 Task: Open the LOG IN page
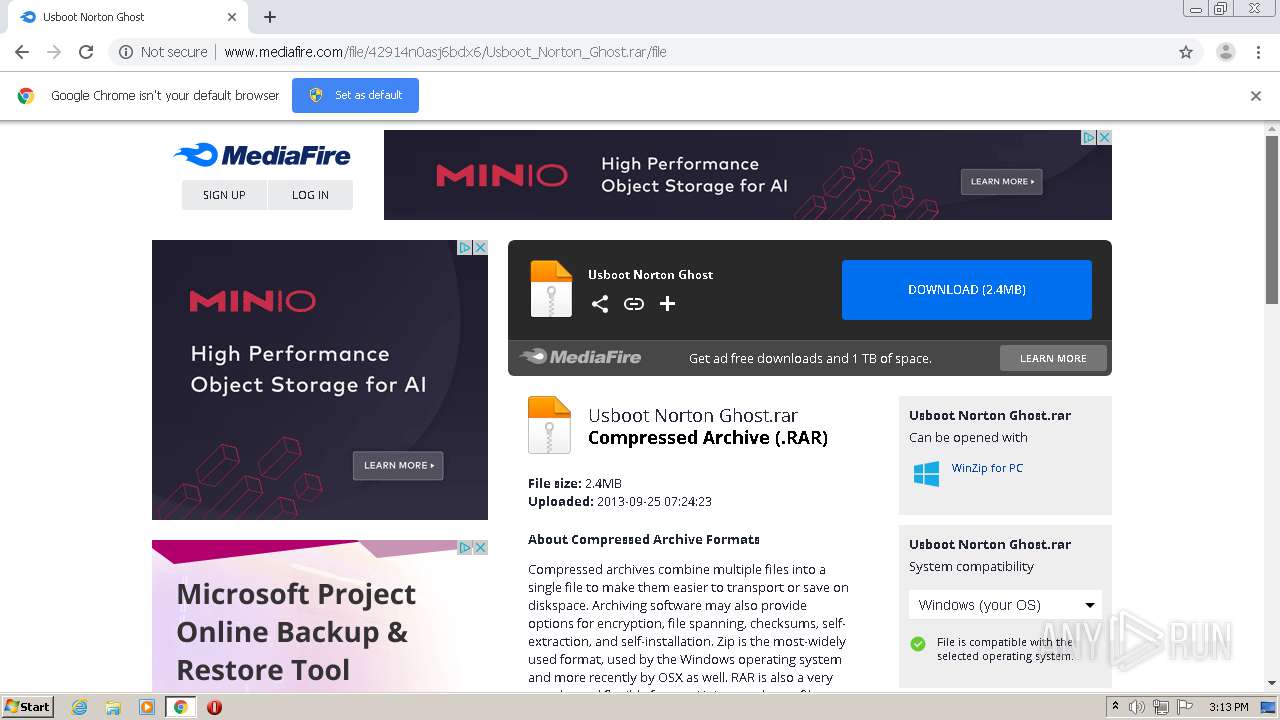coord(310,195)
